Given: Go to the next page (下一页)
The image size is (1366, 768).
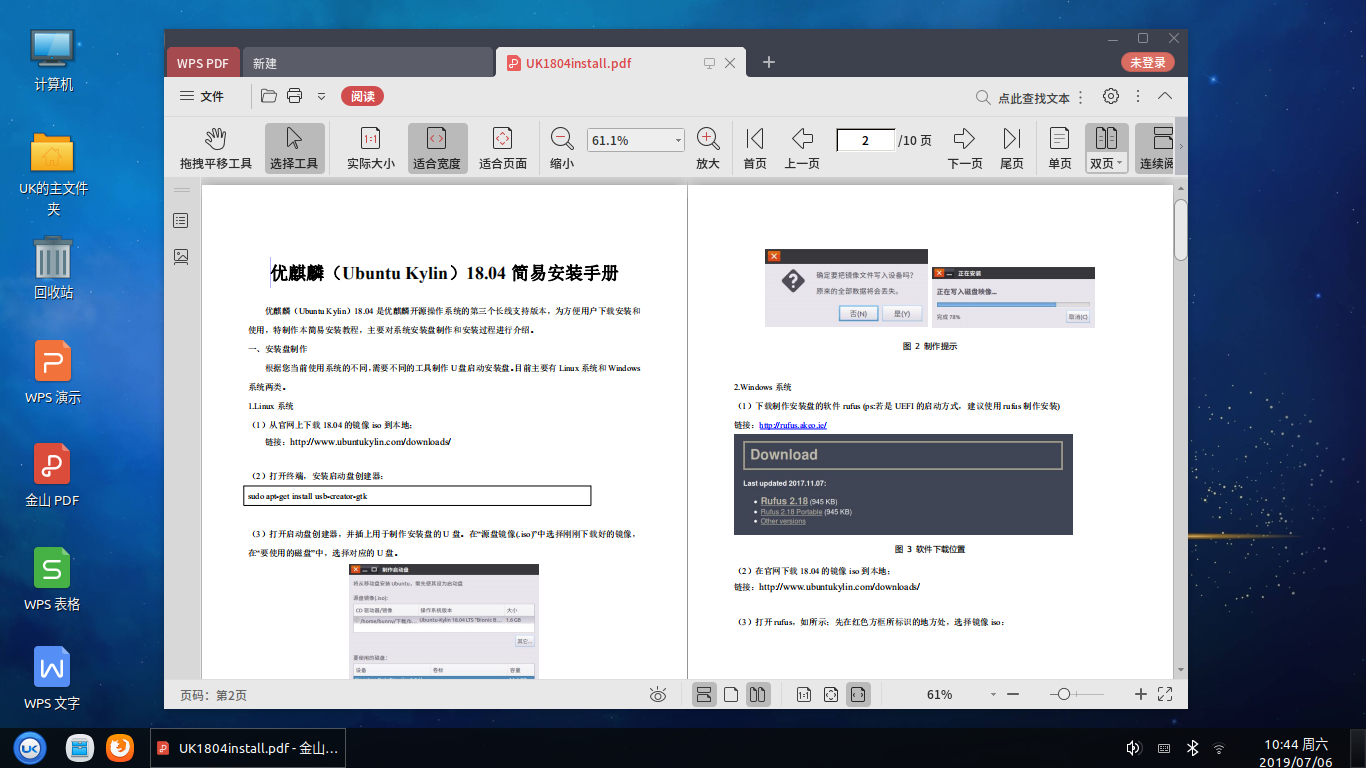Looking at the screenshot, I should (963, 147).
